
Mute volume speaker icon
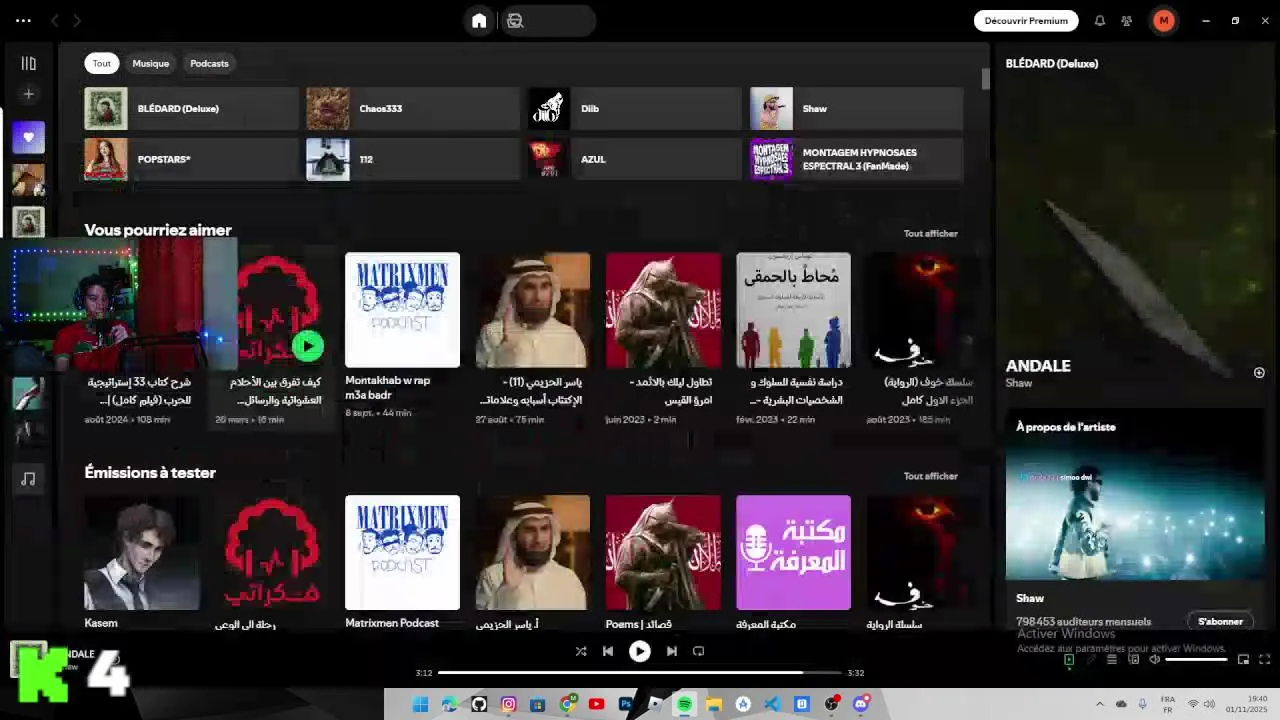click(x=1154, y=660)
